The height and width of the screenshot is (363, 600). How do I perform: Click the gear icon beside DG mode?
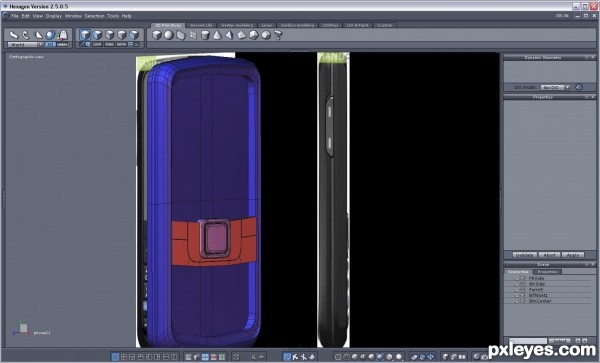point(579,88)
